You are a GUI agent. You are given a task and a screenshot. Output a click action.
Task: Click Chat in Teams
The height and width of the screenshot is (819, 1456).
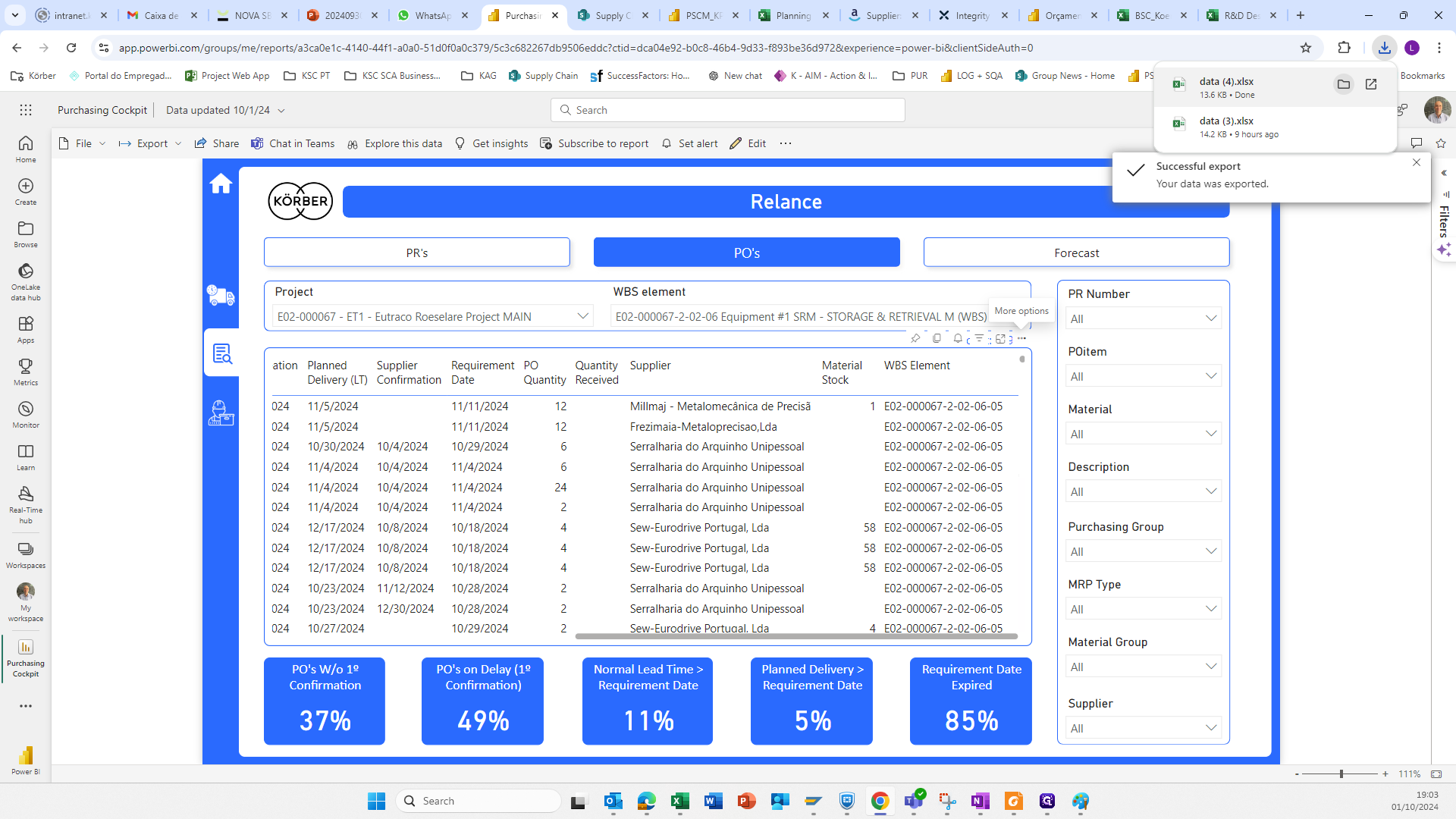(x=293, y=143)
